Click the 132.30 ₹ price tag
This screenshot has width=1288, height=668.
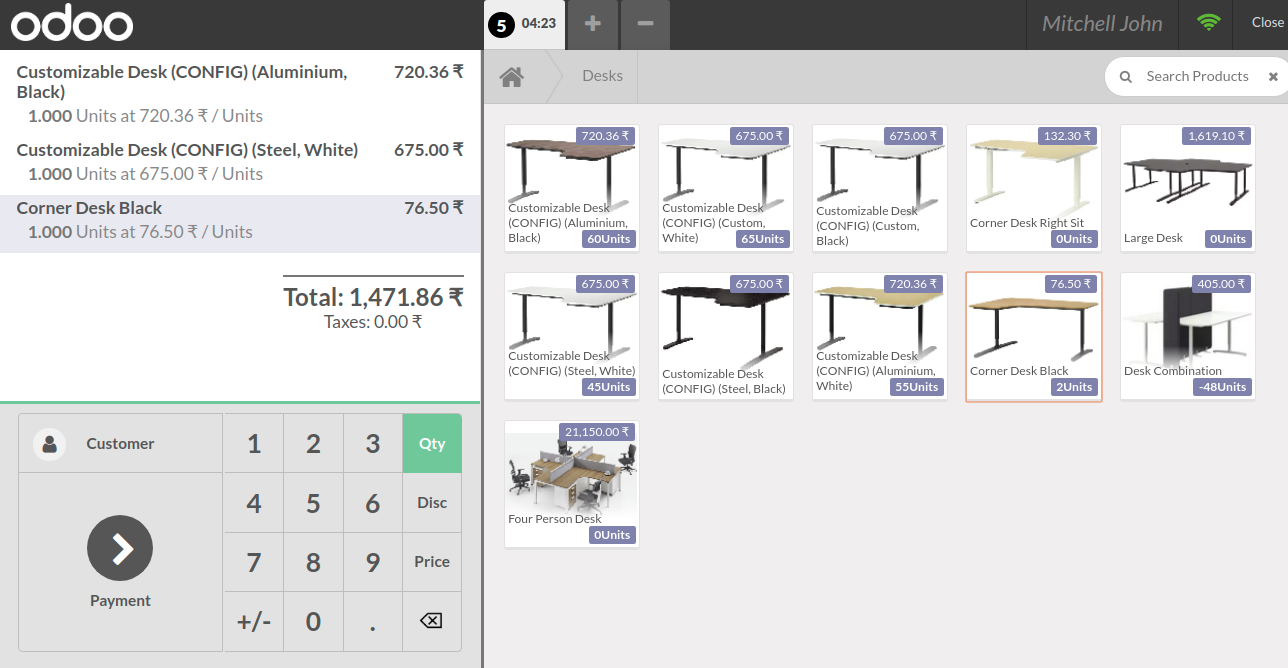tap(1068, 136)
